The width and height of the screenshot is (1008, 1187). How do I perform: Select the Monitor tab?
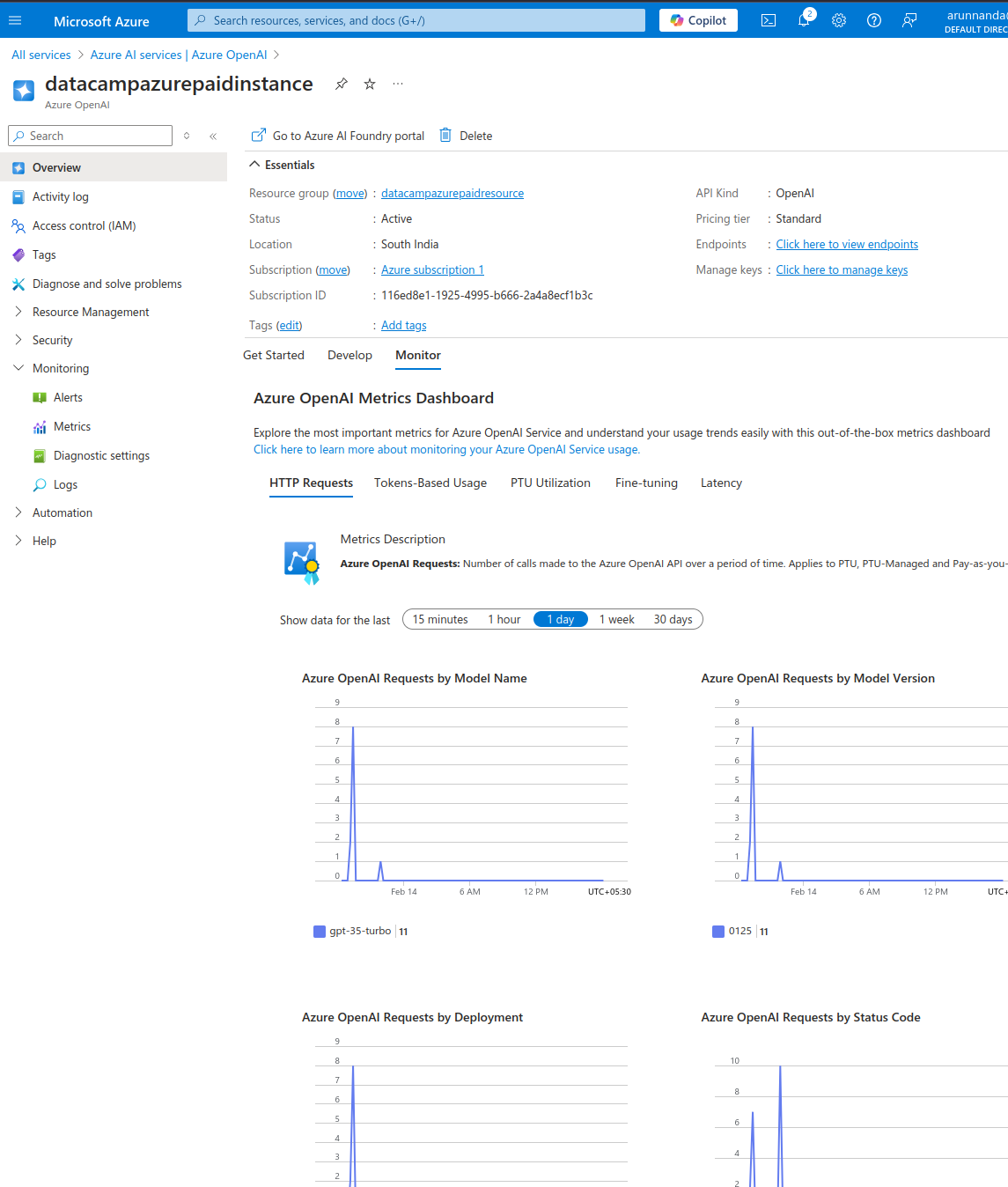pos(418,355)
